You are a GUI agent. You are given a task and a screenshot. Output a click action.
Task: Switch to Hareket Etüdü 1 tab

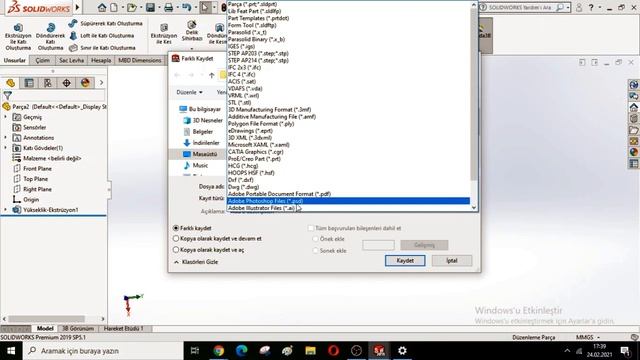[x=124, y=329]
